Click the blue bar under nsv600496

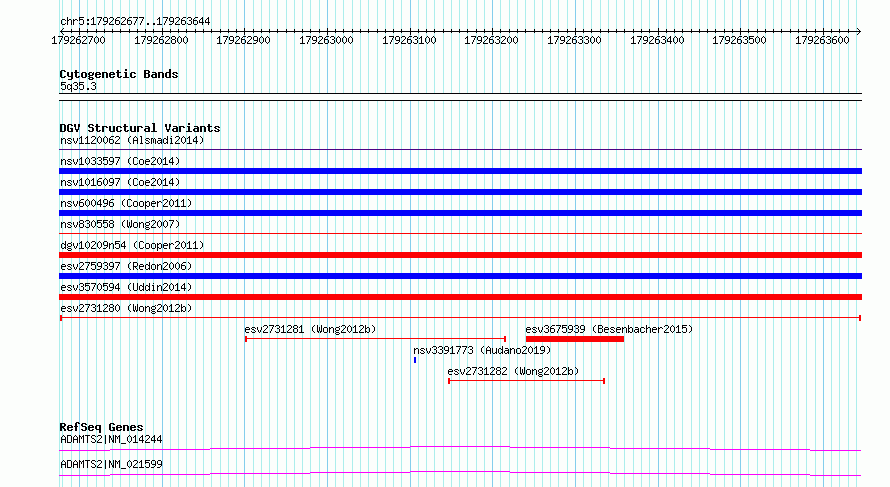(460, 213)
